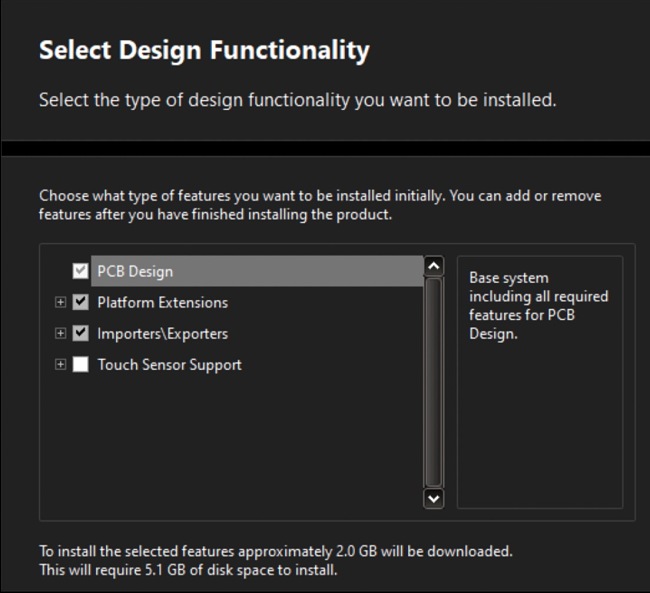The height and width of the screenshot is (593, 650).
Task: Click the 'Select Design Functionality' heading
Action: [x=204, y=51]
